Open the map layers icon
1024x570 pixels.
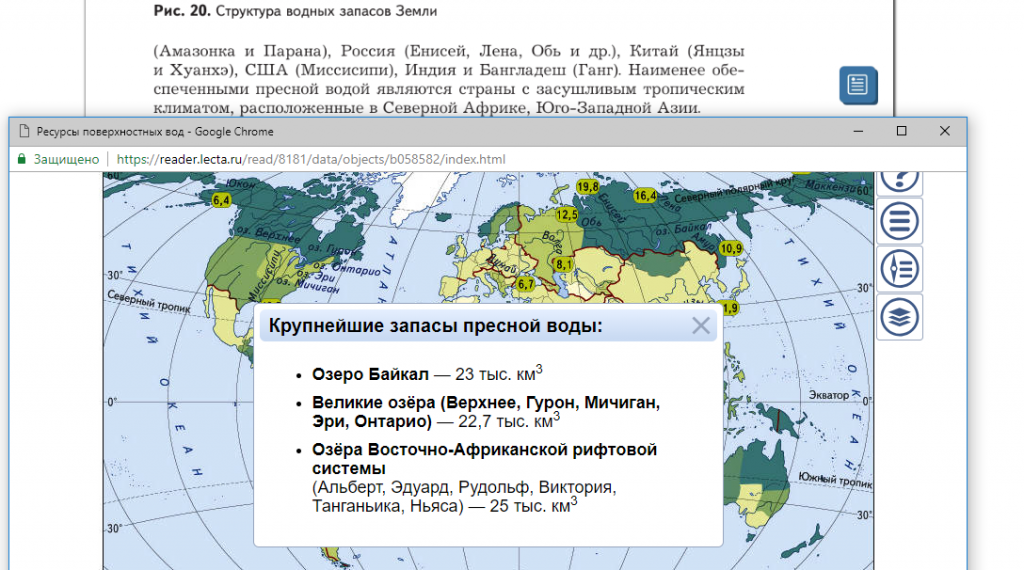[x=899, y=317]
